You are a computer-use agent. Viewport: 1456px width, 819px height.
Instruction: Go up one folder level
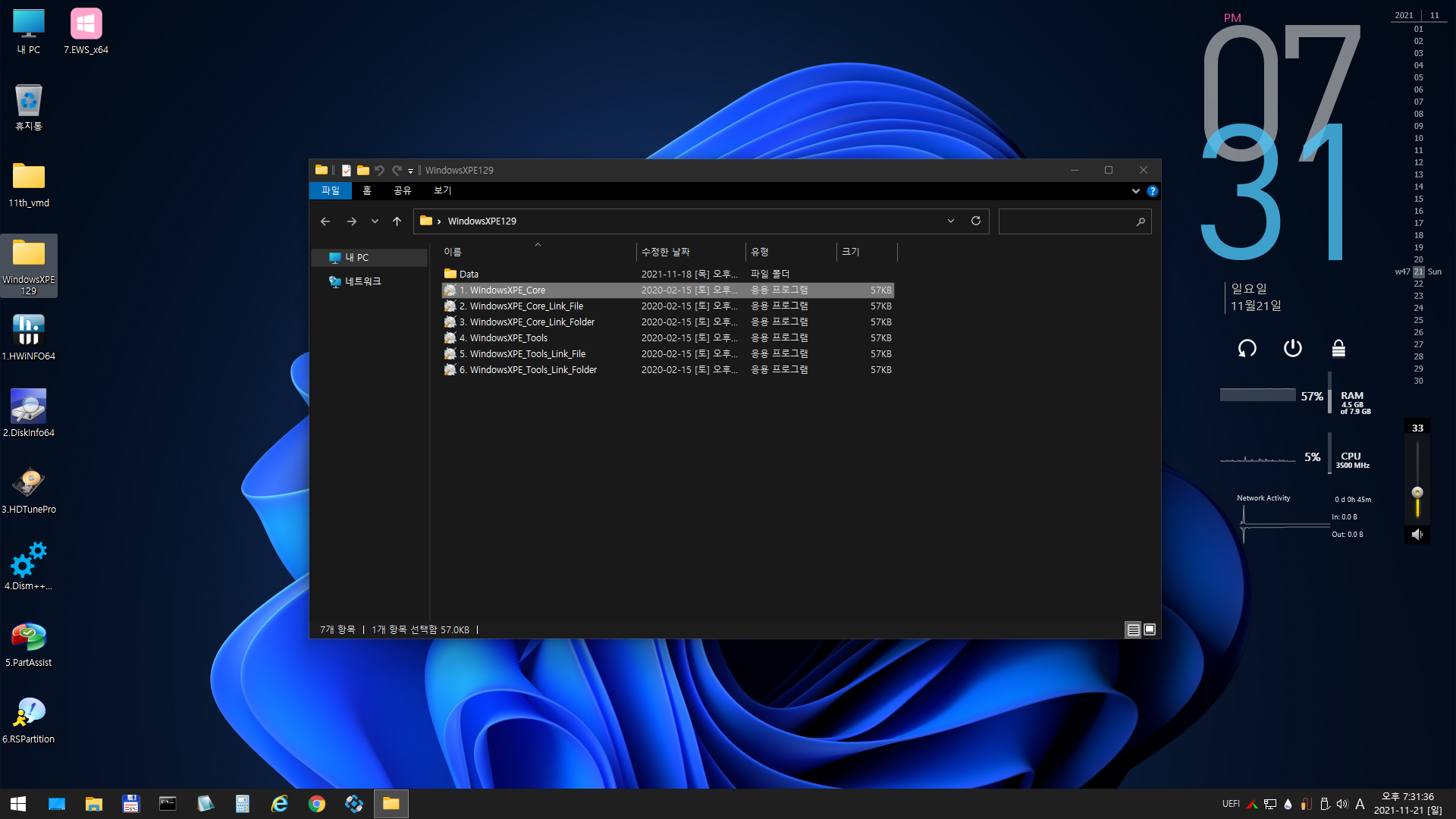click(397, 221)
